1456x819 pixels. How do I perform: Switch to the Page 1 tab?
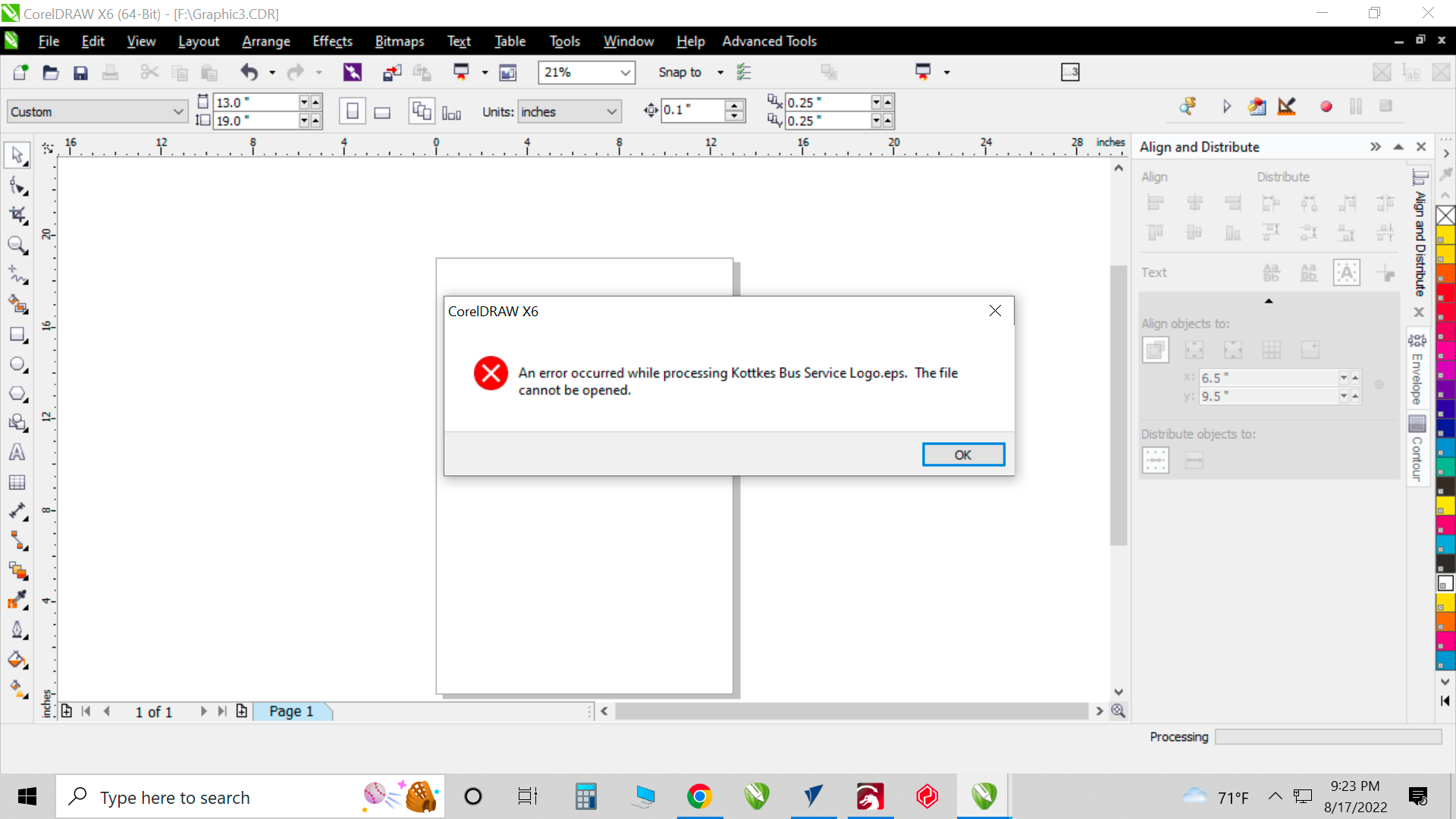coord(291,711)
